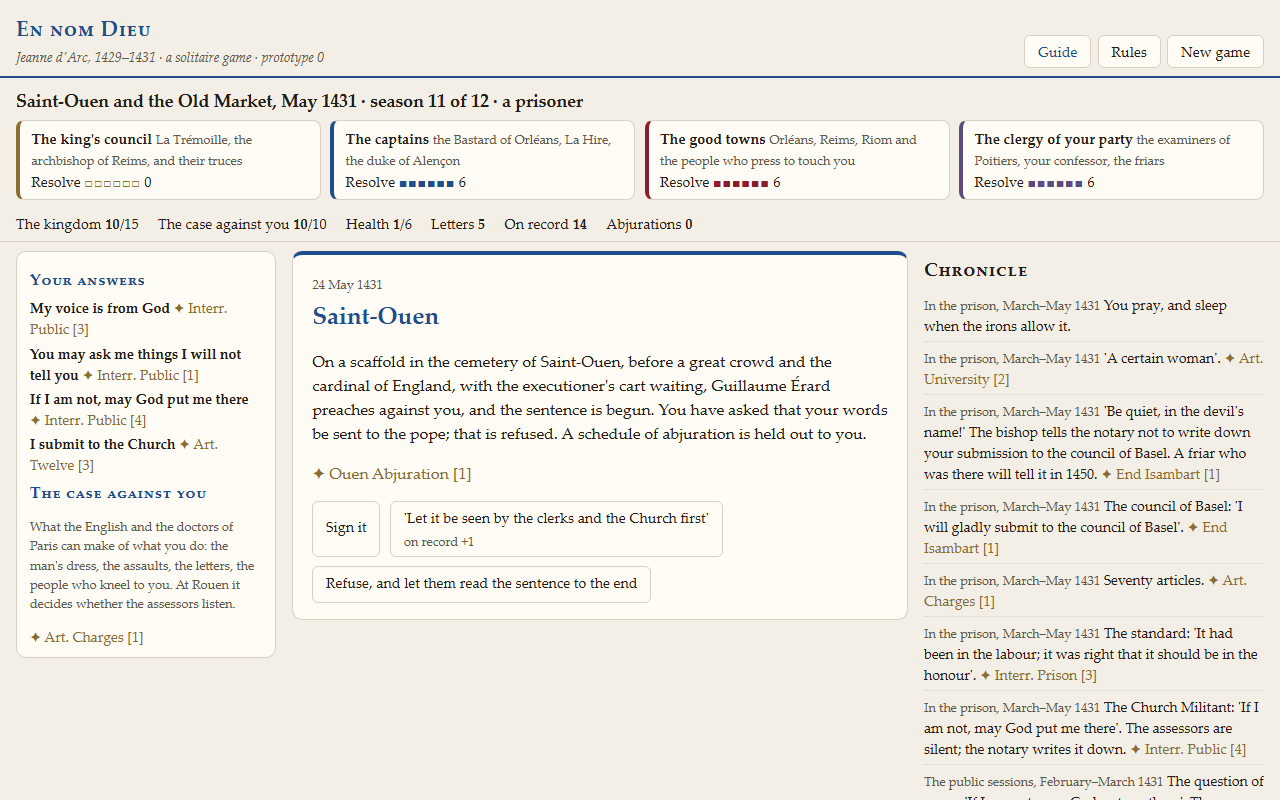Viewport: 1280px width, 800px height.
Task: Open the Guide
Action: 1057,52
